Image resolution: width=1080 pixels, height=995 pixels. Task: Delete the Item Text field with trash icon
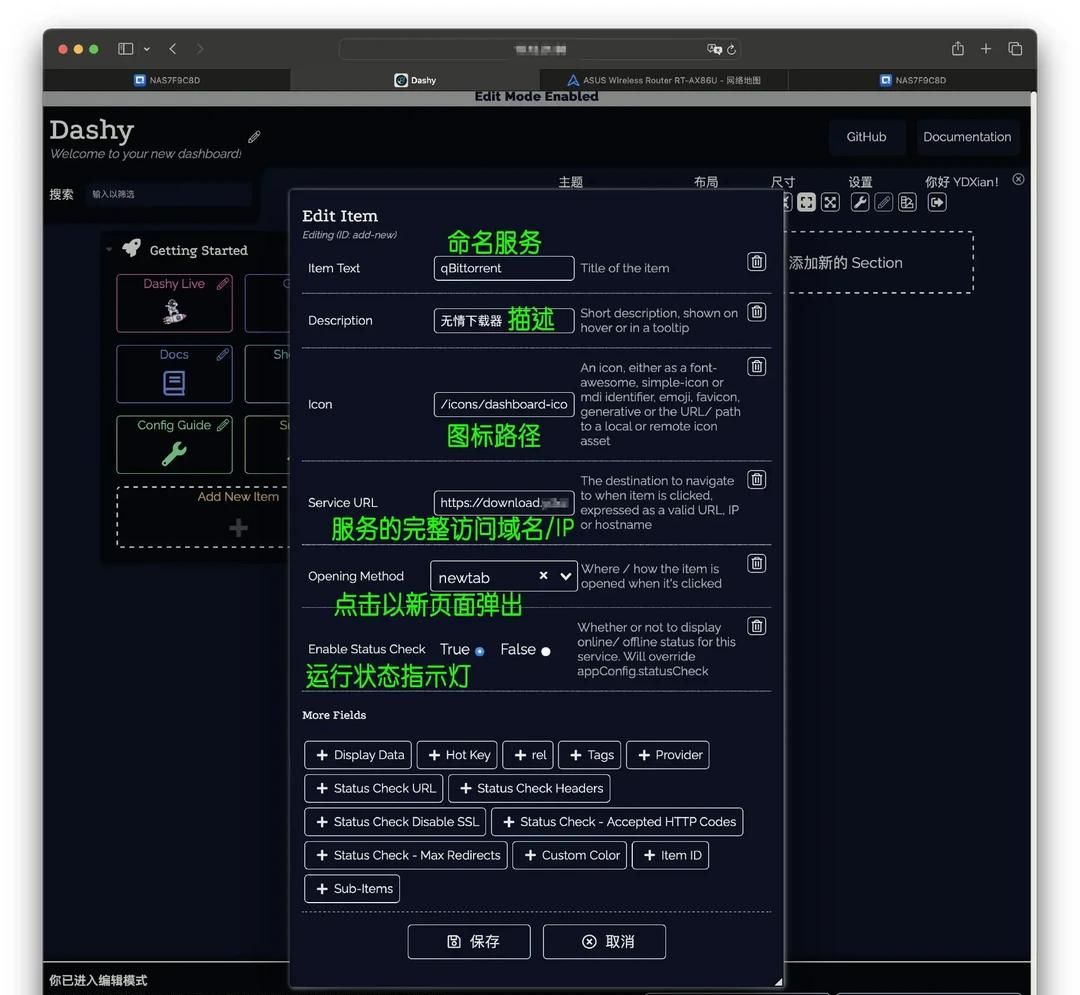(757, 262)
